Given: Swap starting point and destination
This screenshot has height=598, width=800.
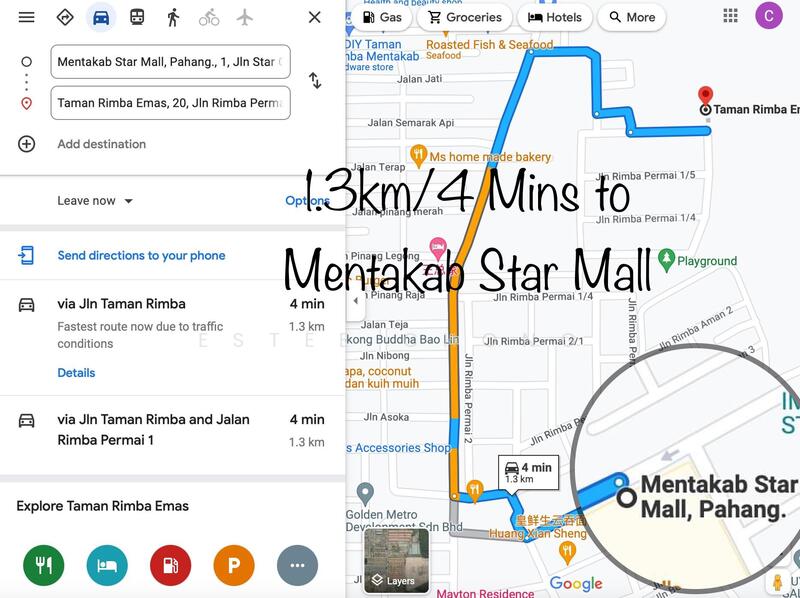Looking at the screenshot, I should click(315, 81).
